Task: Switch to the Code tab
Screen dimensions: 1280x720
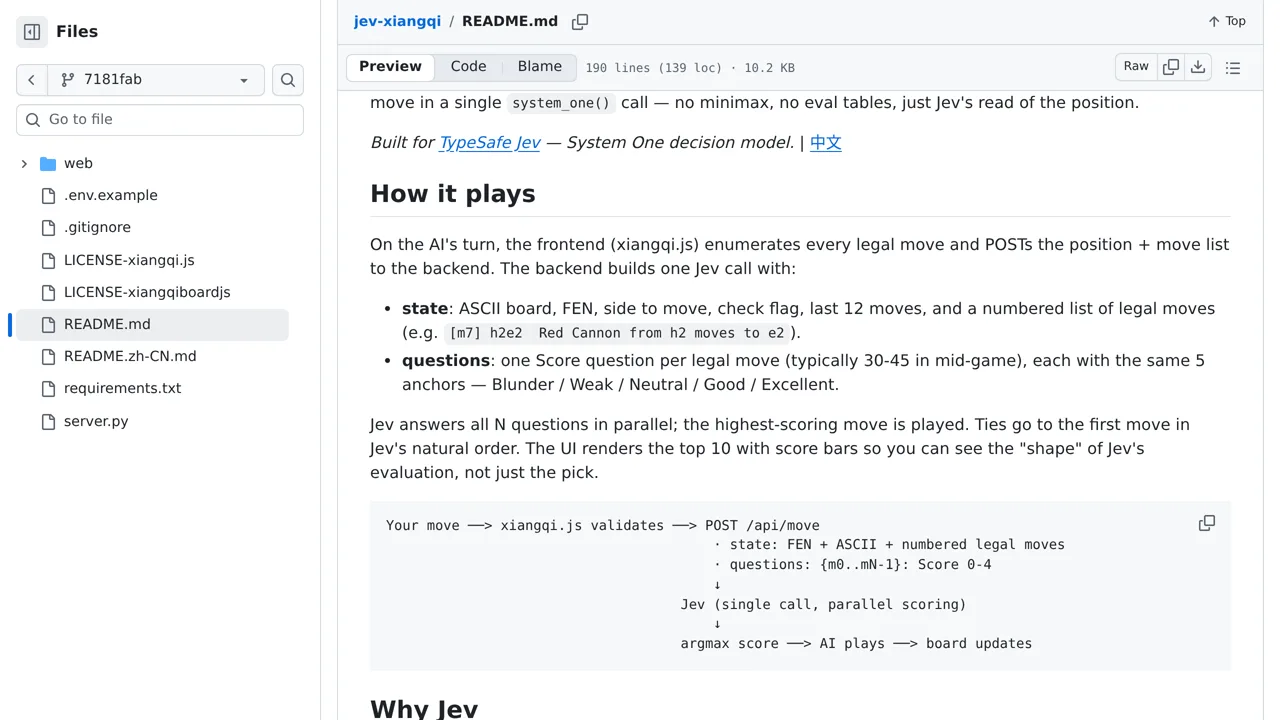Action: (468, 67)
